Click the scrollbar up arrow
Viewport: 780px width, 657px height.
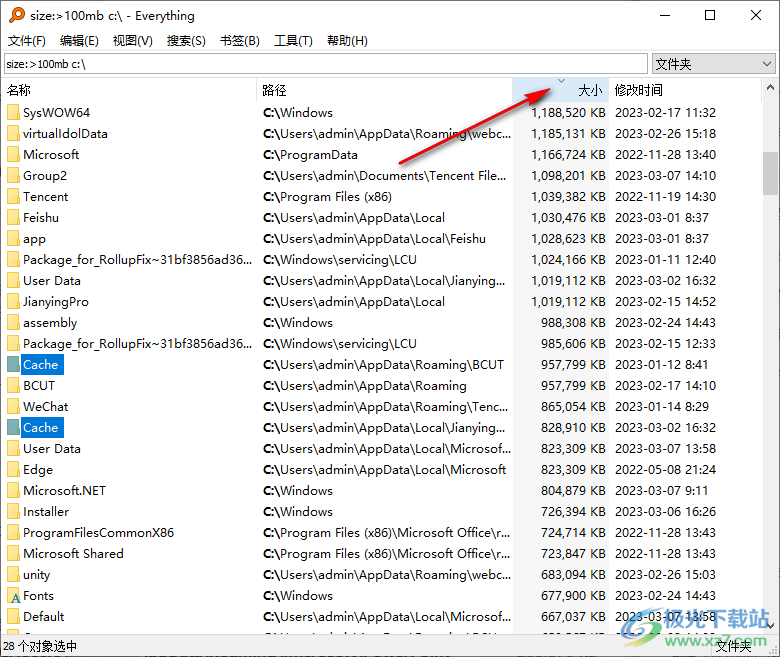tap(771, 88)
